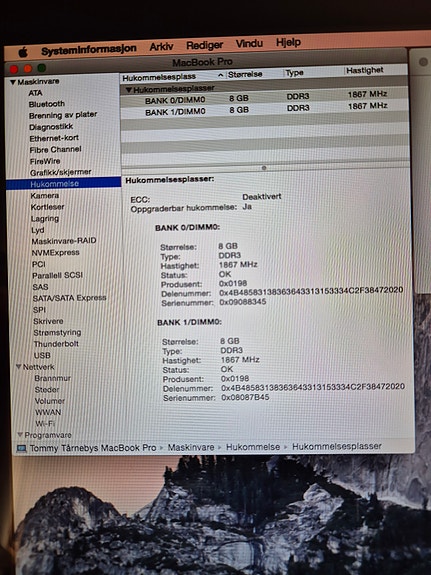Screen dimensions: 431x575
Task: Collapse the Nettverk section in sidebar
Action: click(19, 366)
